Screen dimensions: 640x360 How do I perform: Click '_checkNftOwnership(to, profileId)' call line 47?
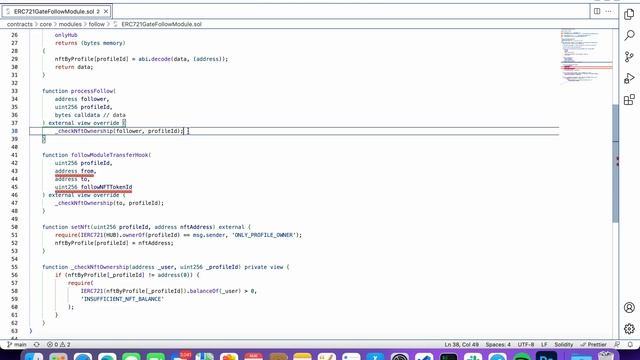[x=109, y=203]
